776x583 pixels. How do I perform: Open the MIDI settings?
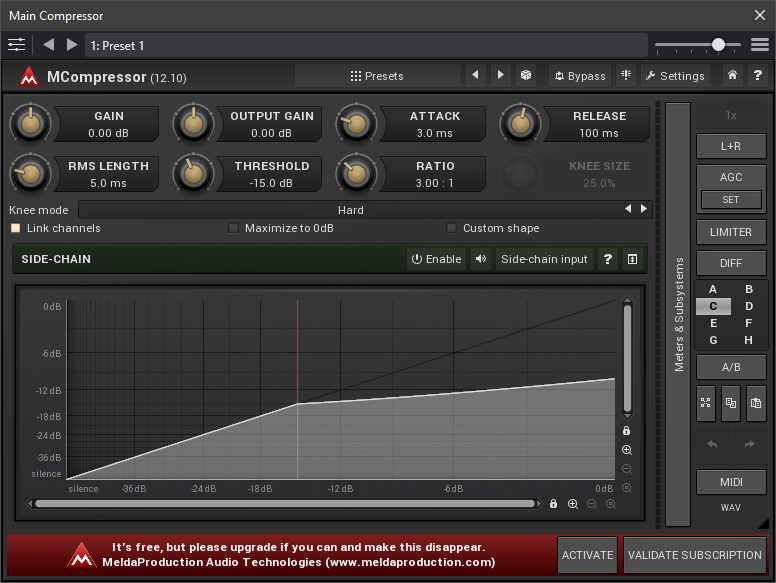click(731, 482)
